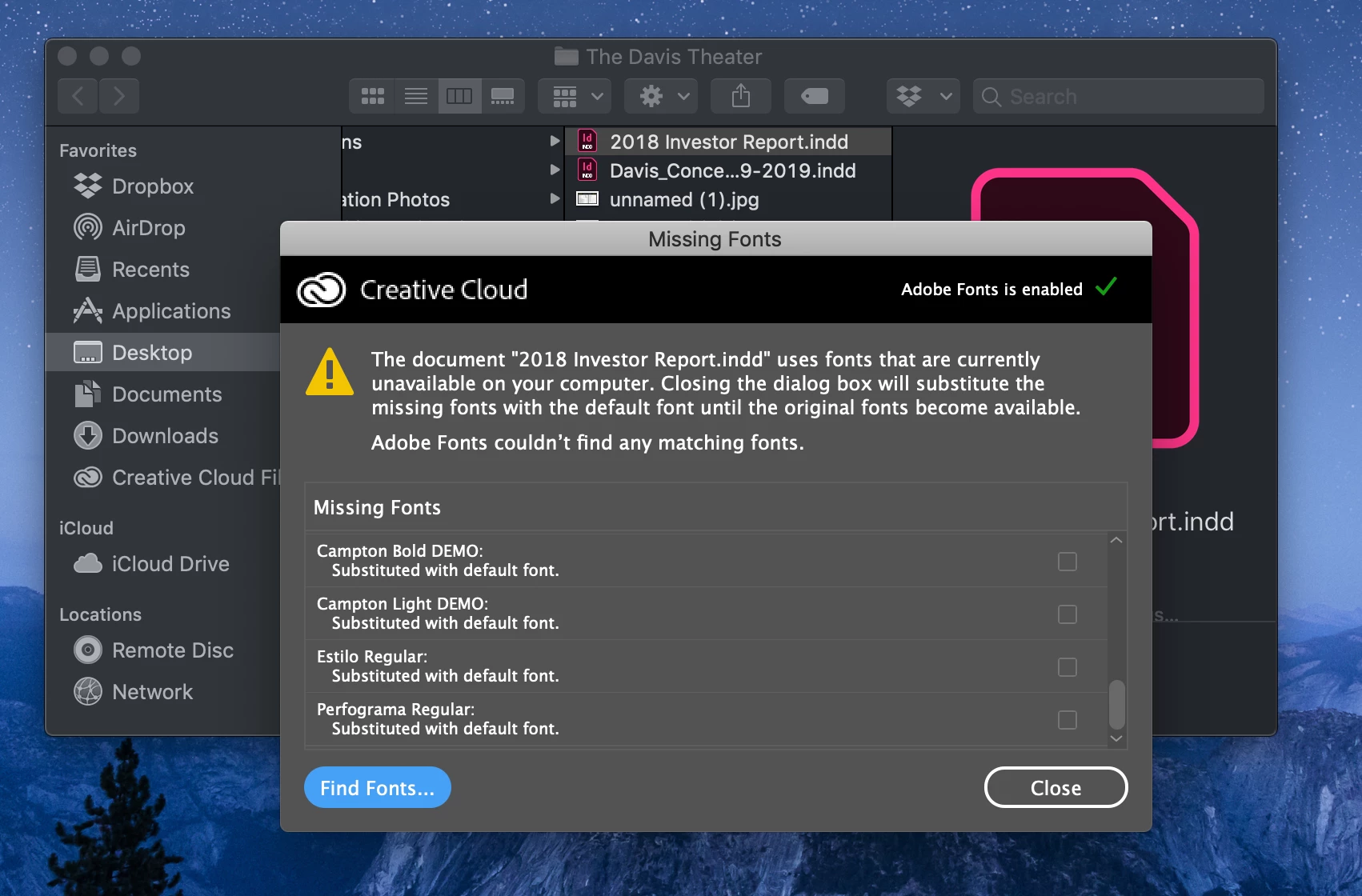Close the Missing Fonts dialog

[1056, 788]
